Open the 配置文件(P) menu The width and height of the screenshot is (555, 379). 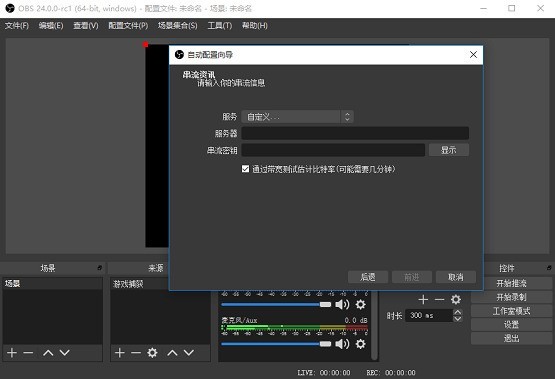click(x=128, y=26)
